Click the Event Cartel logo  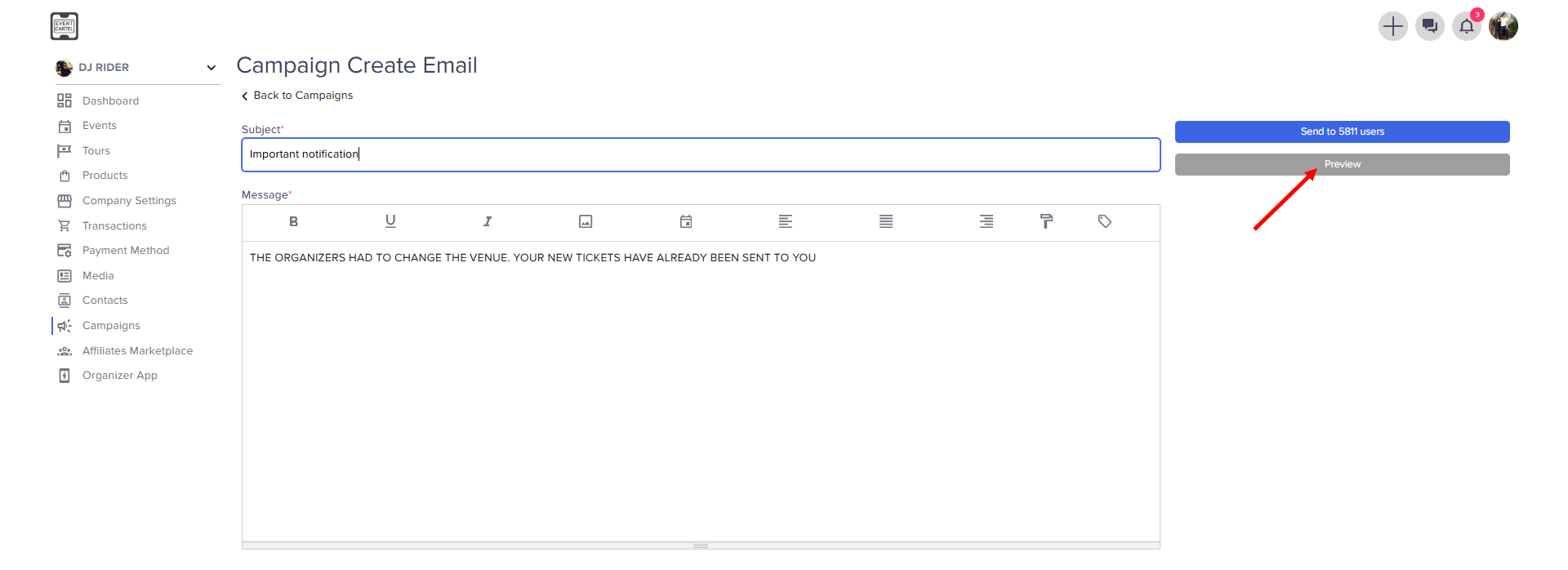point(65,26)
